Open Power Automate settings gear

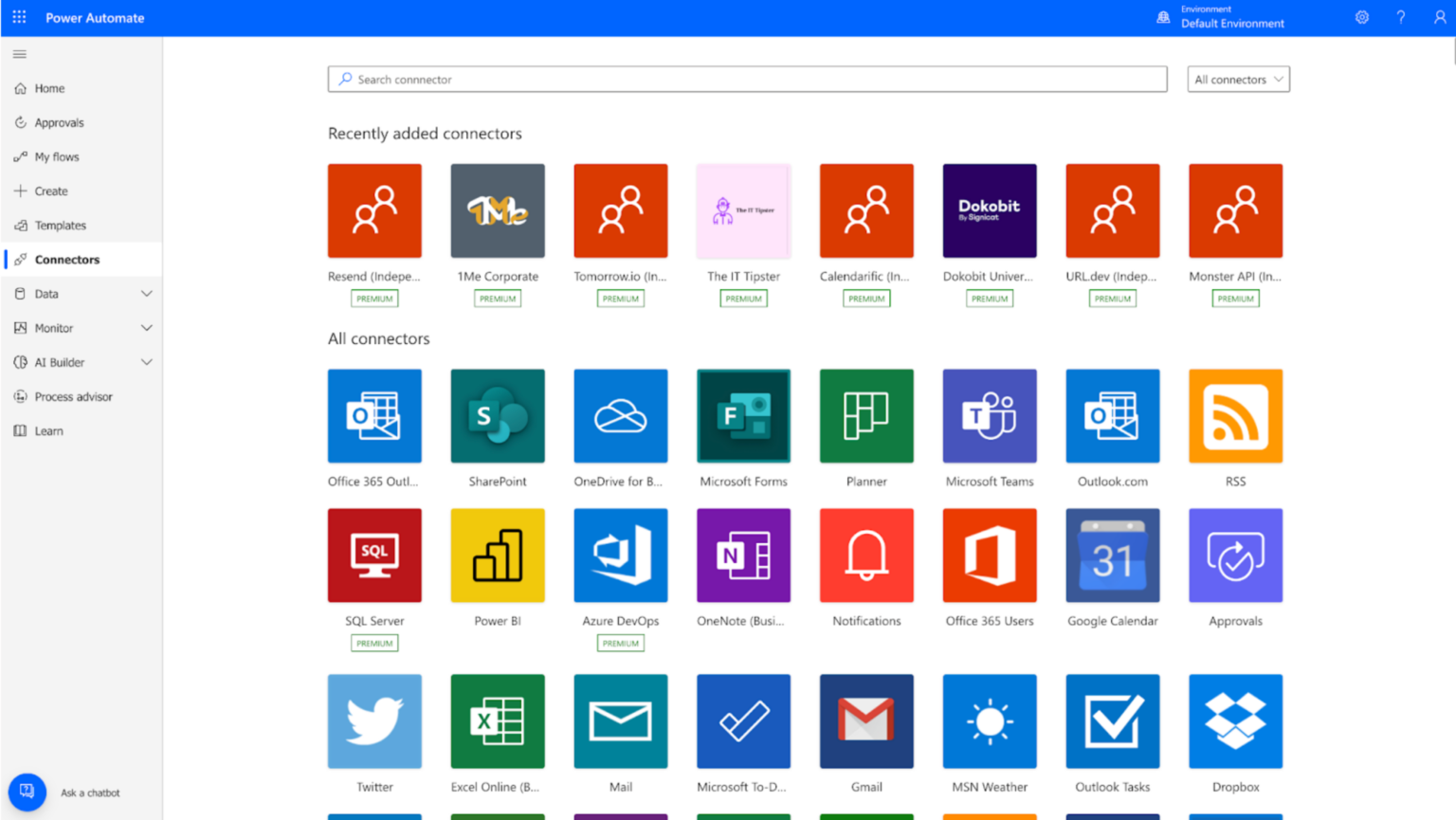click(1361, 17)
